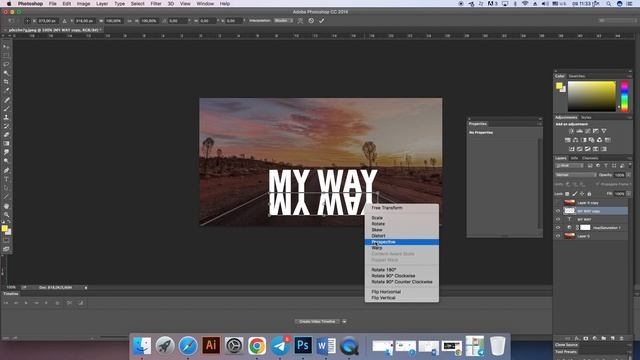Choose Distort from the context menu
640x360 pixels.
coord(402,236)
